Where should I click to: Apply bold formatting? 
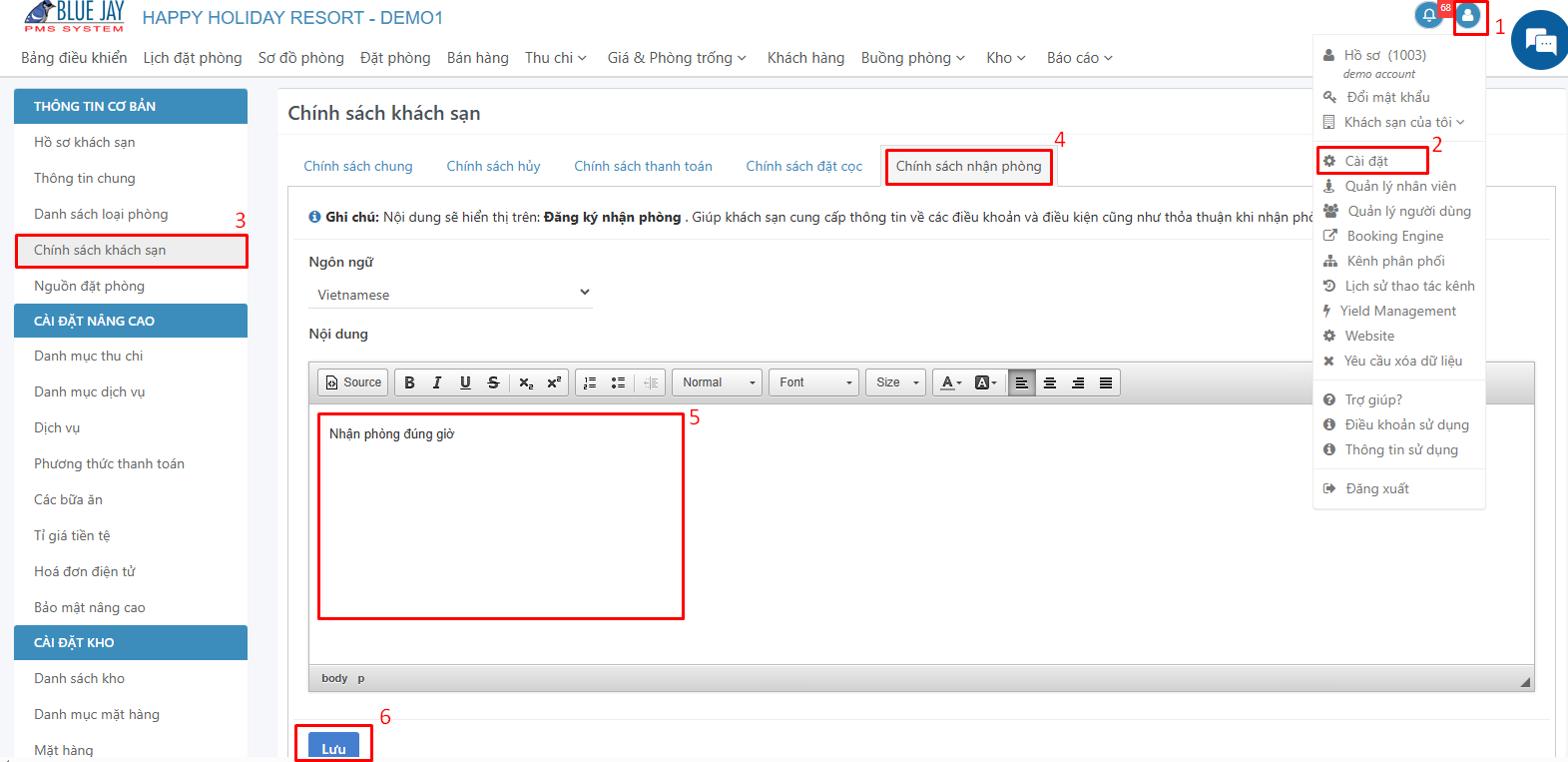409,382
